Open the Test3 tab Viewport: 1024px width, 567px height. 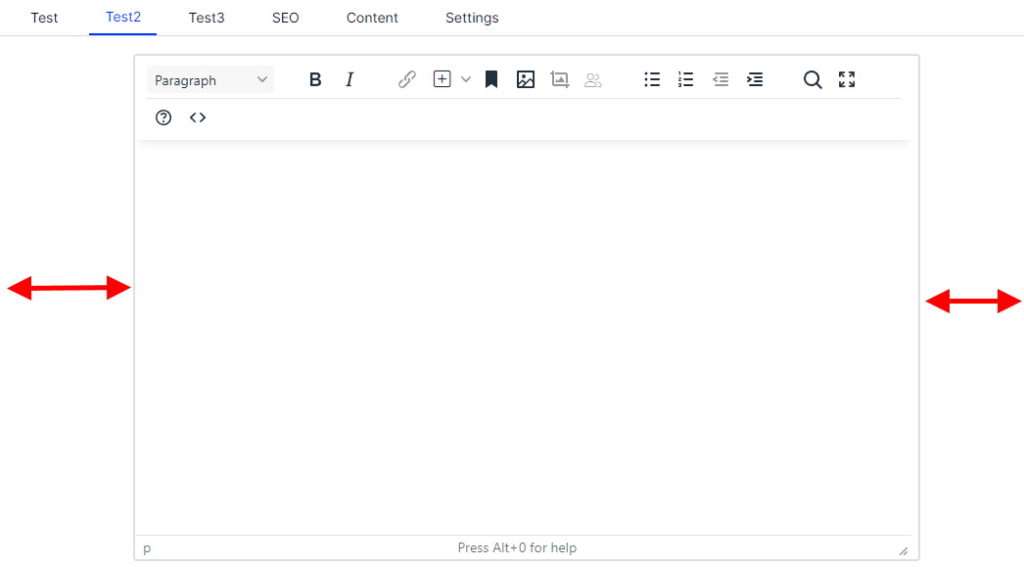coord(206,18)
